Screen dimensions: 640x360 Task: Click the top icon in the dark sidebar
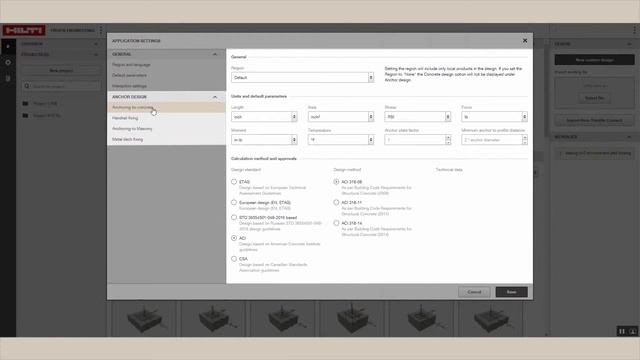pos(8,47)
